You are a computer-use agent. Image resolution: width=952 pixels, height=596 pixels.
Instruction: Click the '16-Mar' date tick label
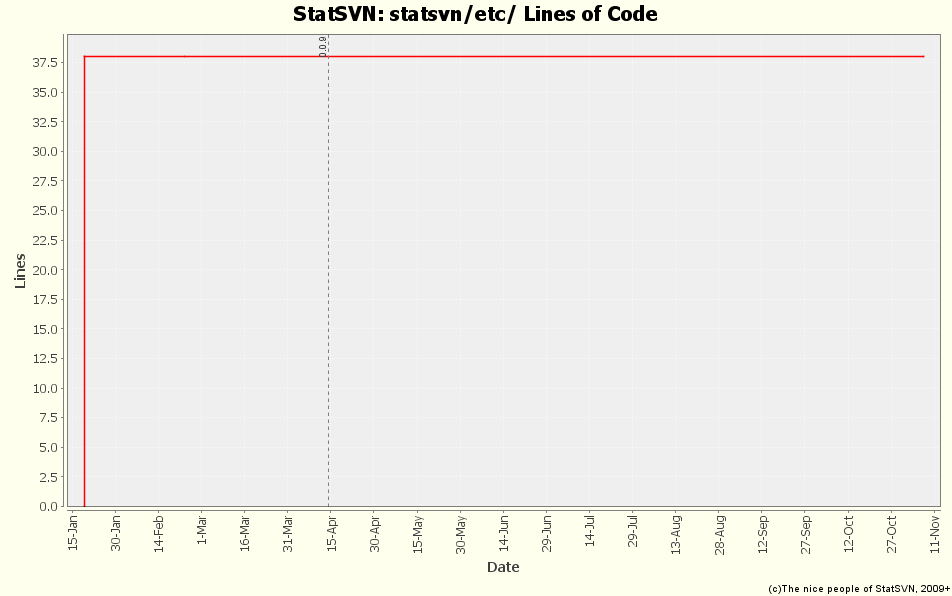click(x=245, y=533)
